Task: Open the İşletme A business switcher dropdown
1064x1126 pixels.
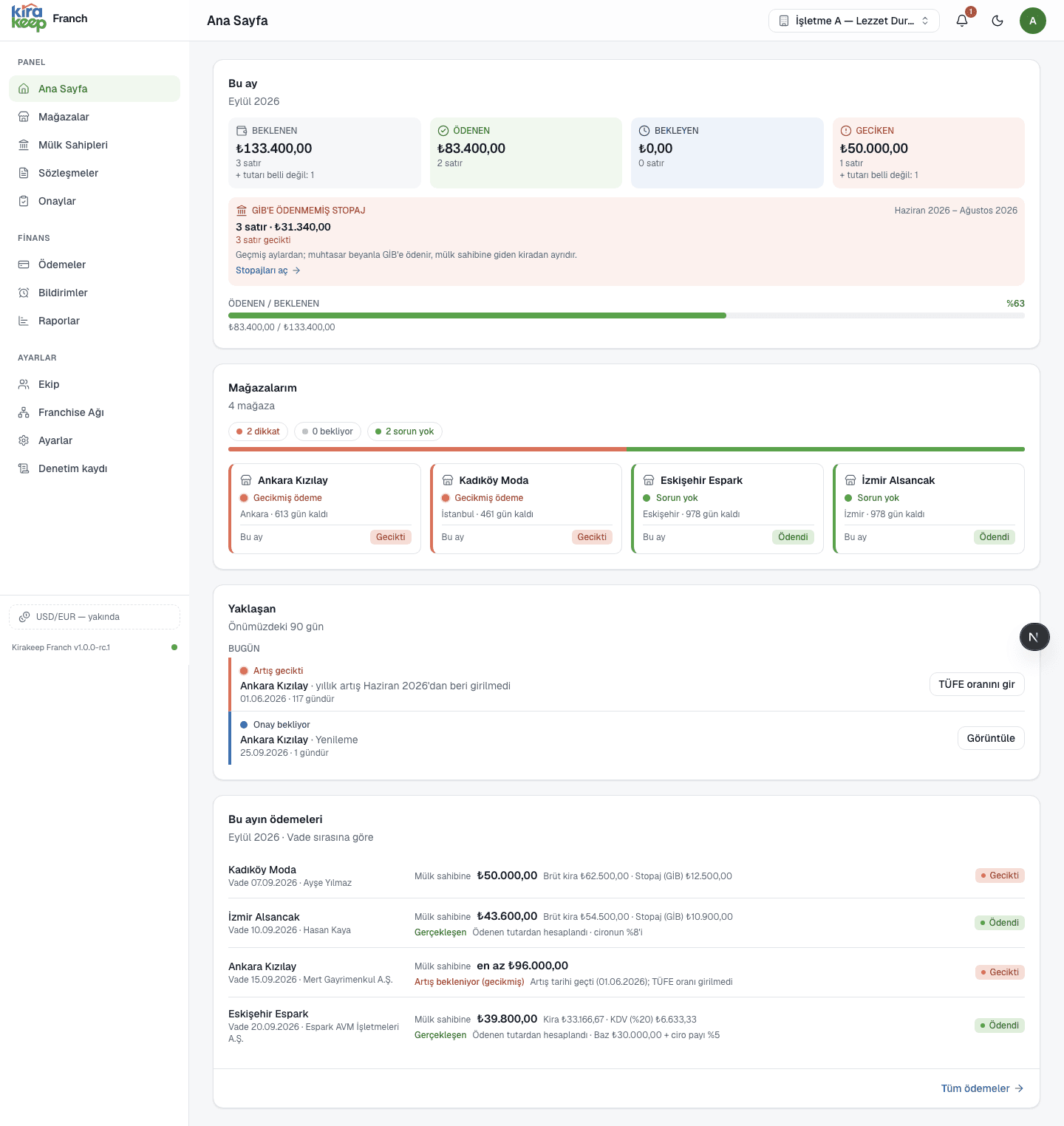Action: [x=854, y=21]
